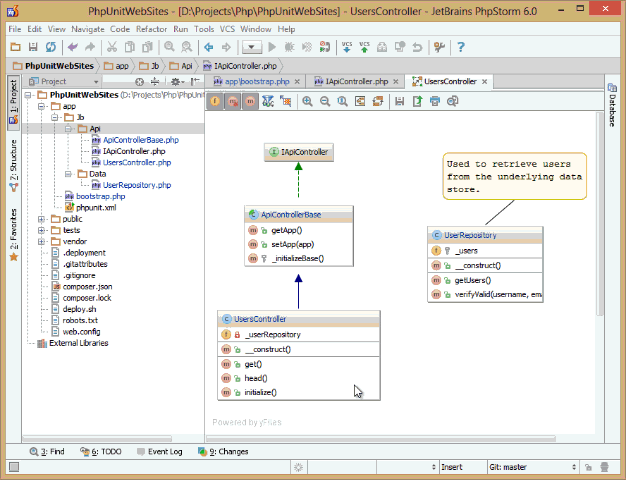This screenshot has width=626, height=480.
Task: Open the 3: Find tool window
Action: point(47,452)
